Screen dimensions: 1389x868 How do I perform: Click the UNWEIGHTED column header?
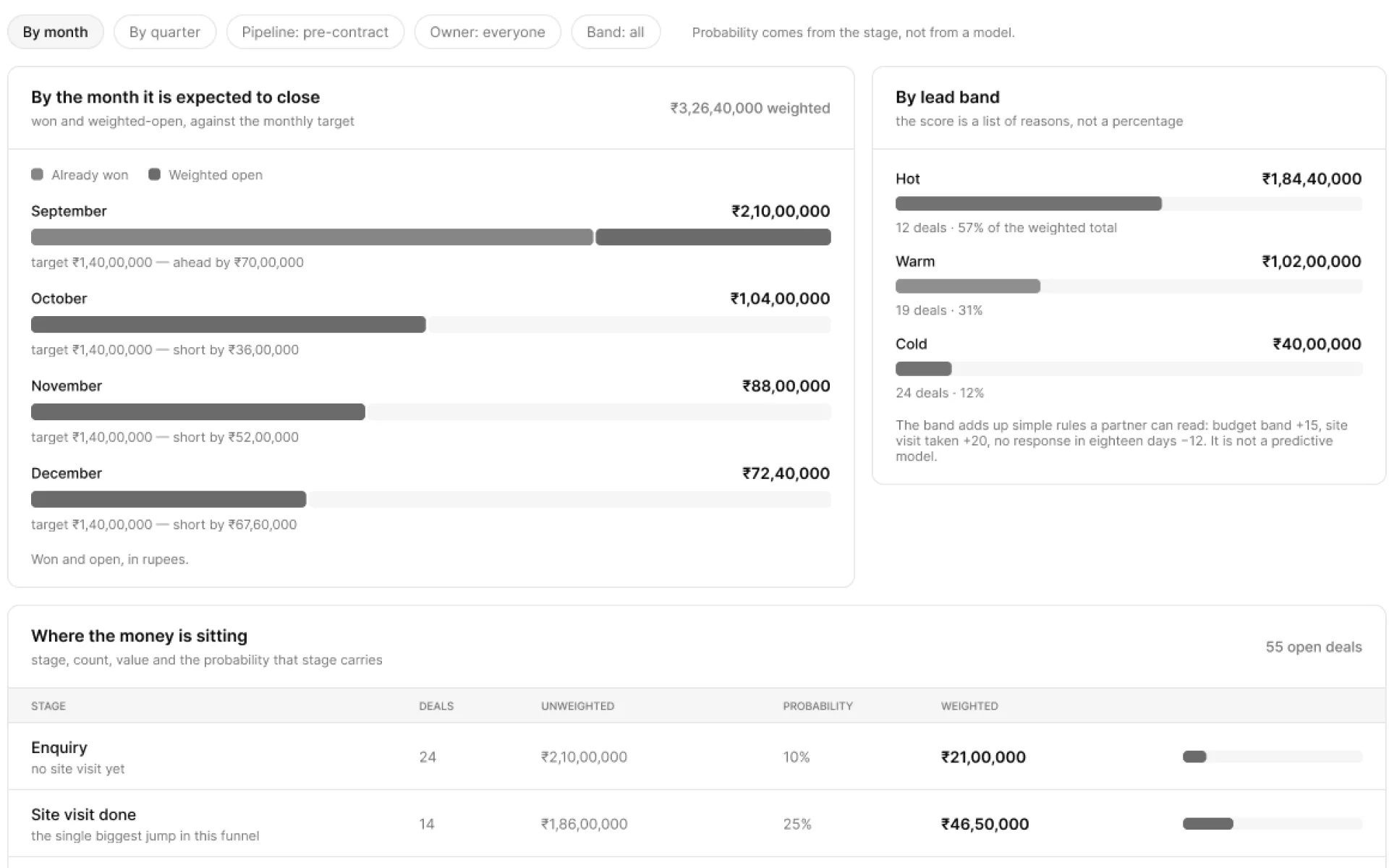(577, 706)
